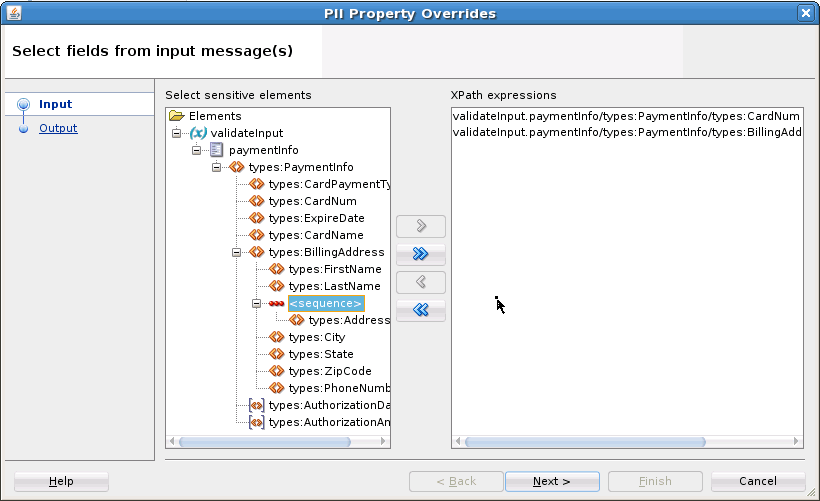Collapse the types:PaymentInfo tree node
The height and width of the screenshot is (501, 820).
coord(217,167)
